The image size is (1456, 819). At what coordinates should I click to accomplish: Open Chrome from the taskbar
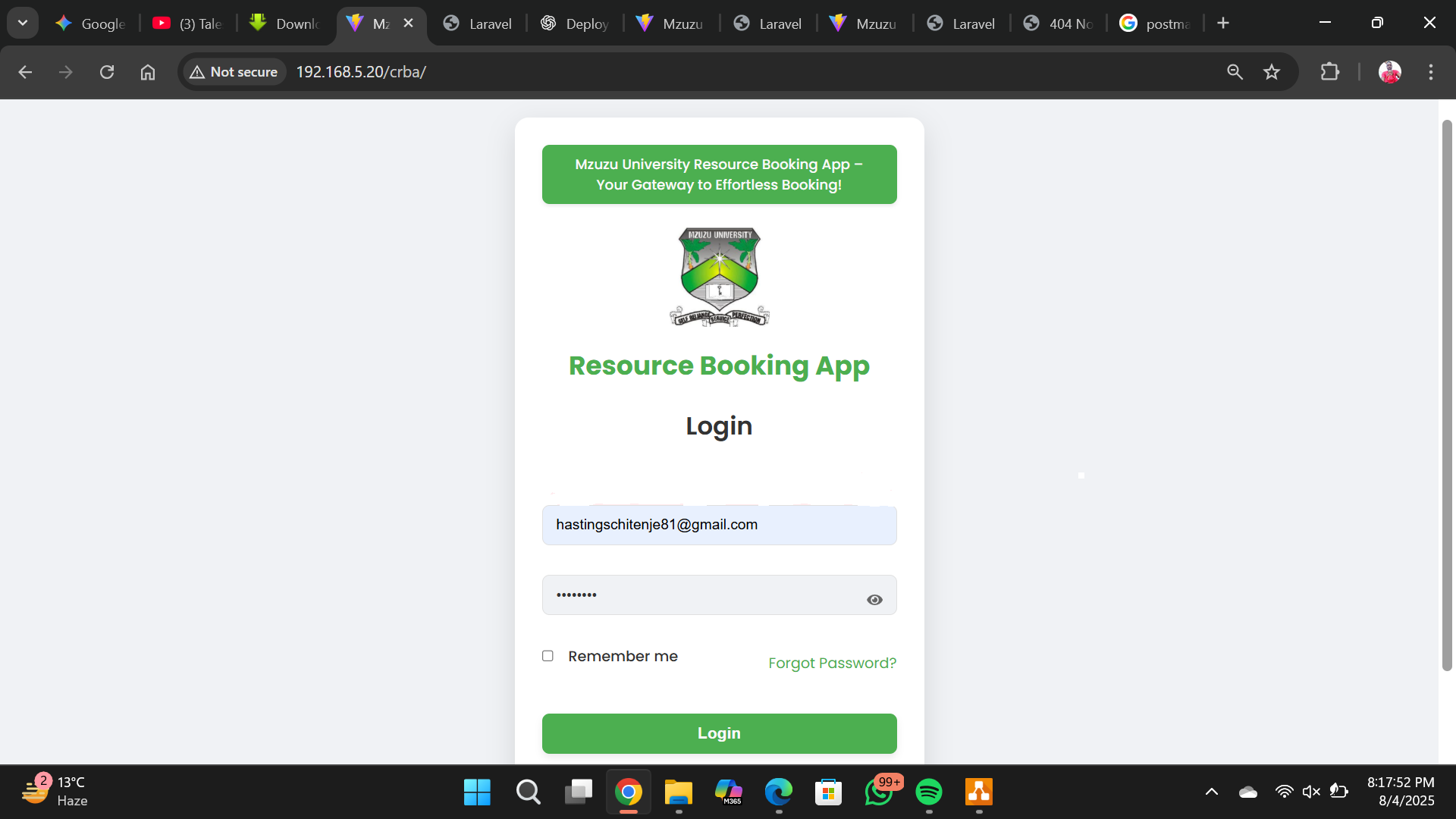629,792
